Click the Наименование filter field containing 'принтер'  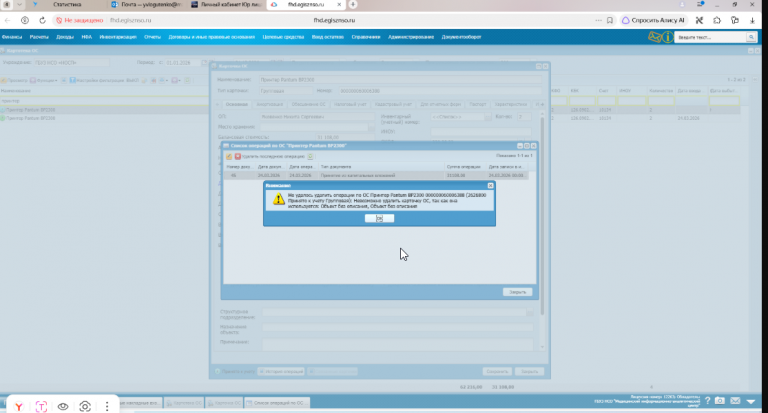pyautogui.click(x=104, y=101)
